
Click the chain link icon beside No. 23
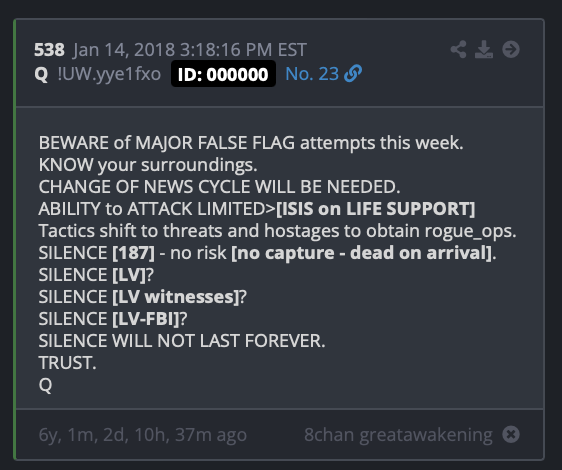click(353, 74)
